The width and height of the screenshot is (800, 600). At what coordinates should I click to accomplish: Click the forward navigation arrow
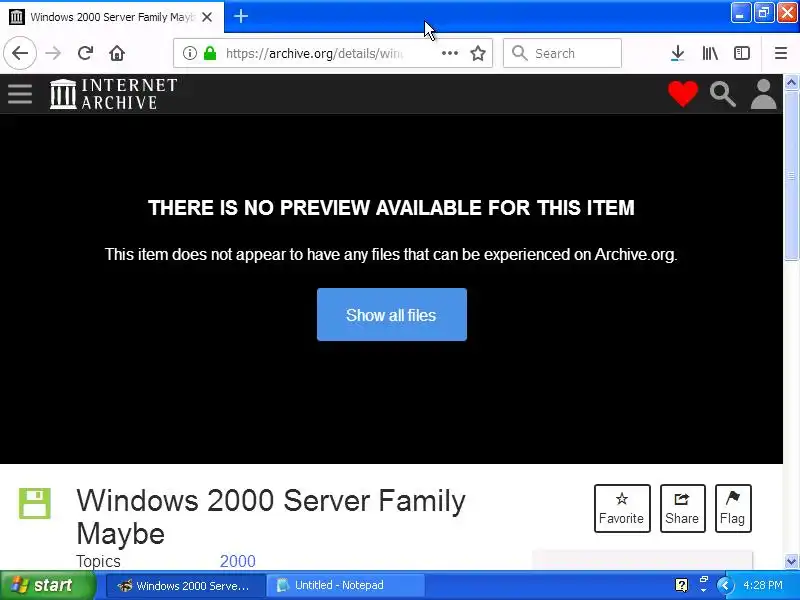click(x=53, y=53)
